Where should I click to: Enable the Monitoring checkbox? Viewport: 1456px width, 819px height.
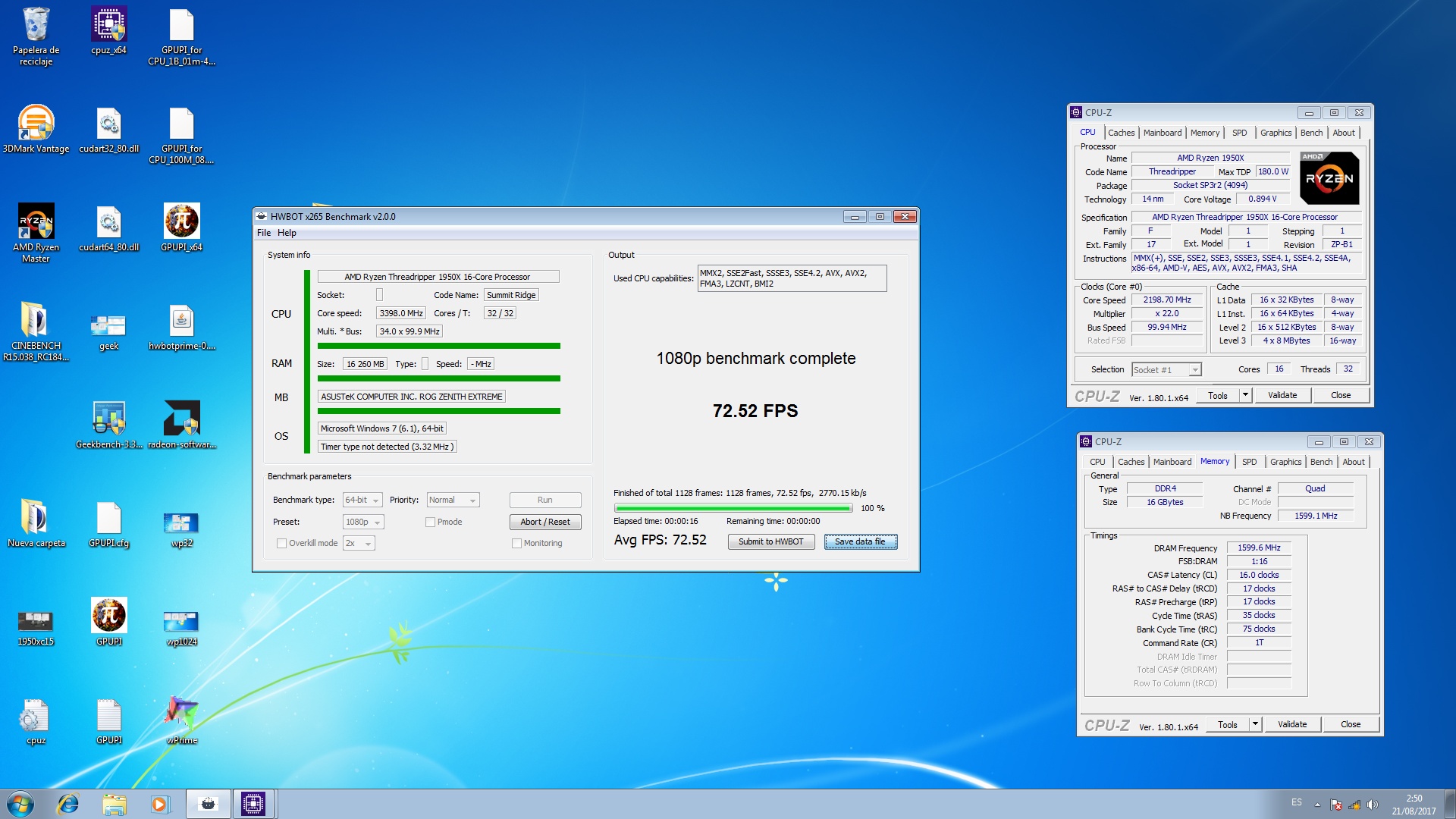click(516, 543)
